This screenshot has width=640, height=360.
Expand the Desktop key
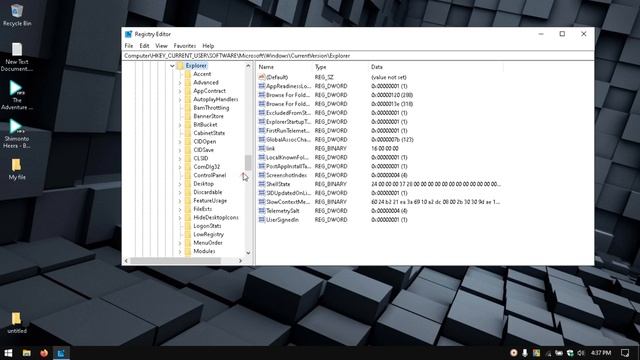pyautogui.click(x=180, y=184)
